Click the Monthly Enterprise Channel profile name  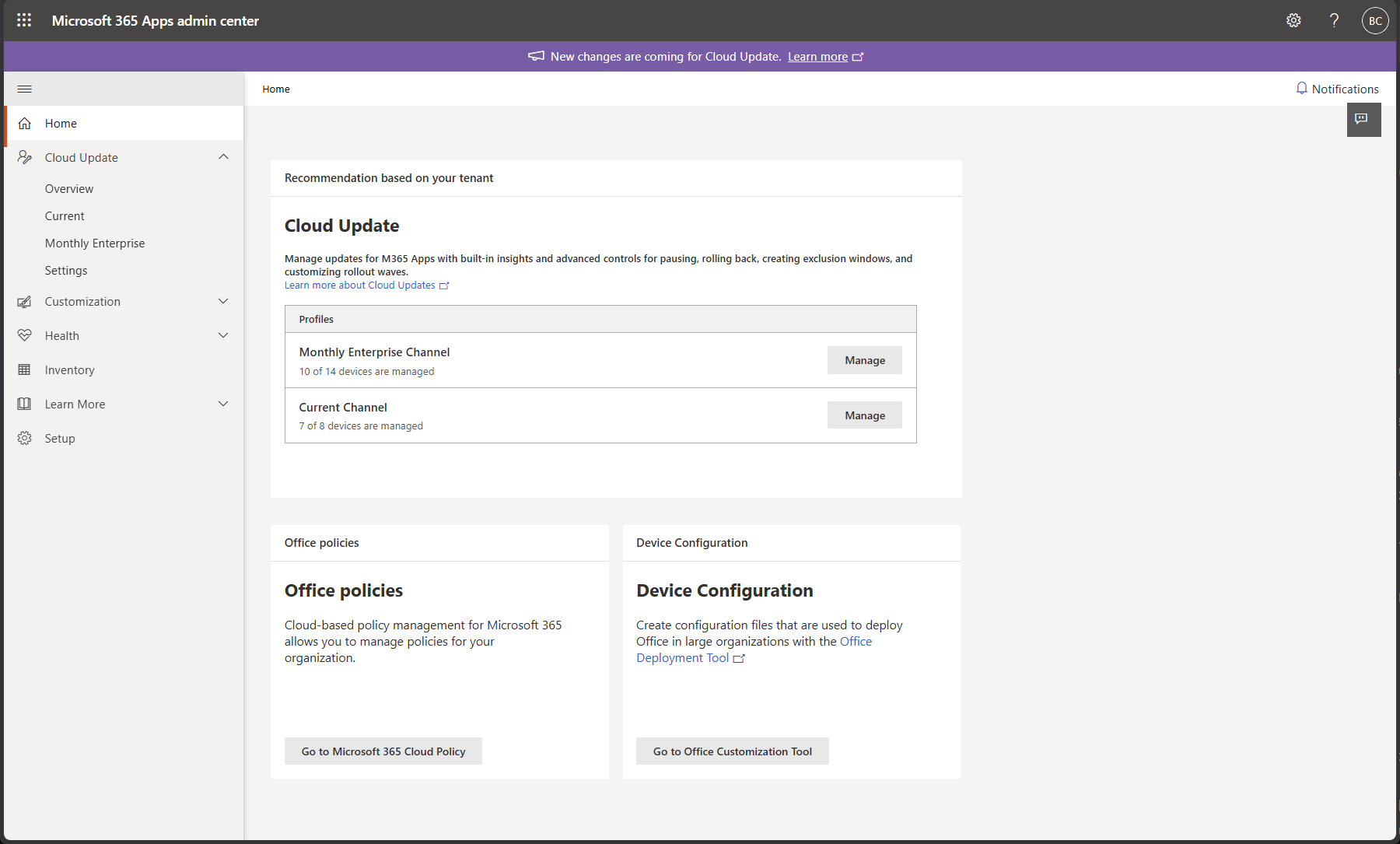point(374,352)
